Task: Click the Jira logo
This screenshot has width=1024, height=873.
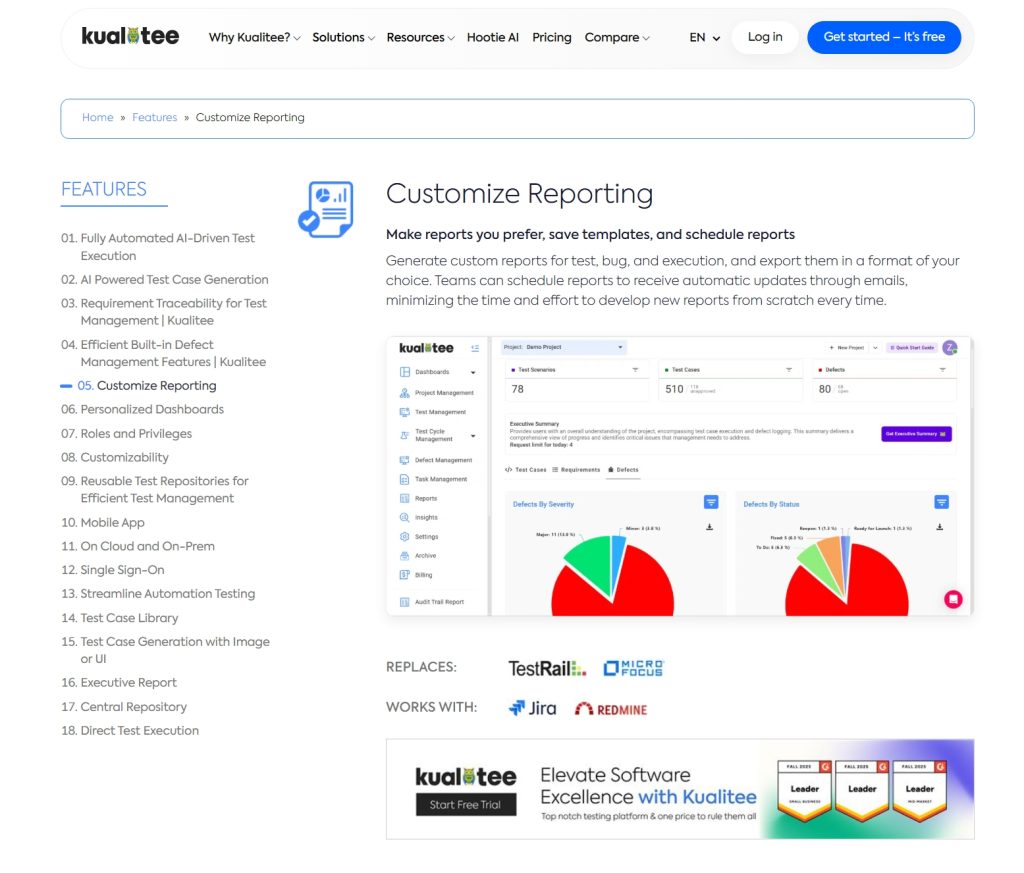Action: tap(532, 708)
